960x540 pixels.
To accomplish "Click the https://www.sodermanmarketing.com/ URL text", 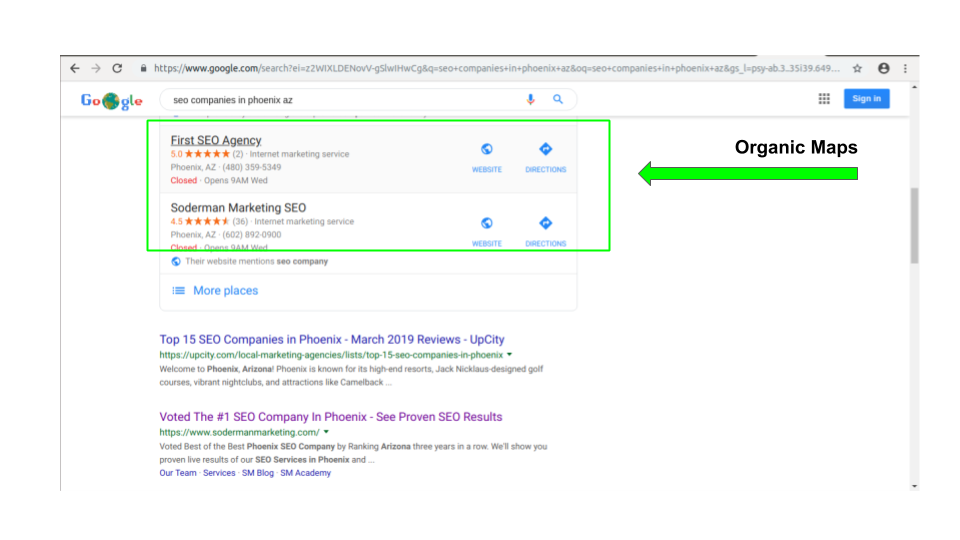I will click(x=239, y=432).
